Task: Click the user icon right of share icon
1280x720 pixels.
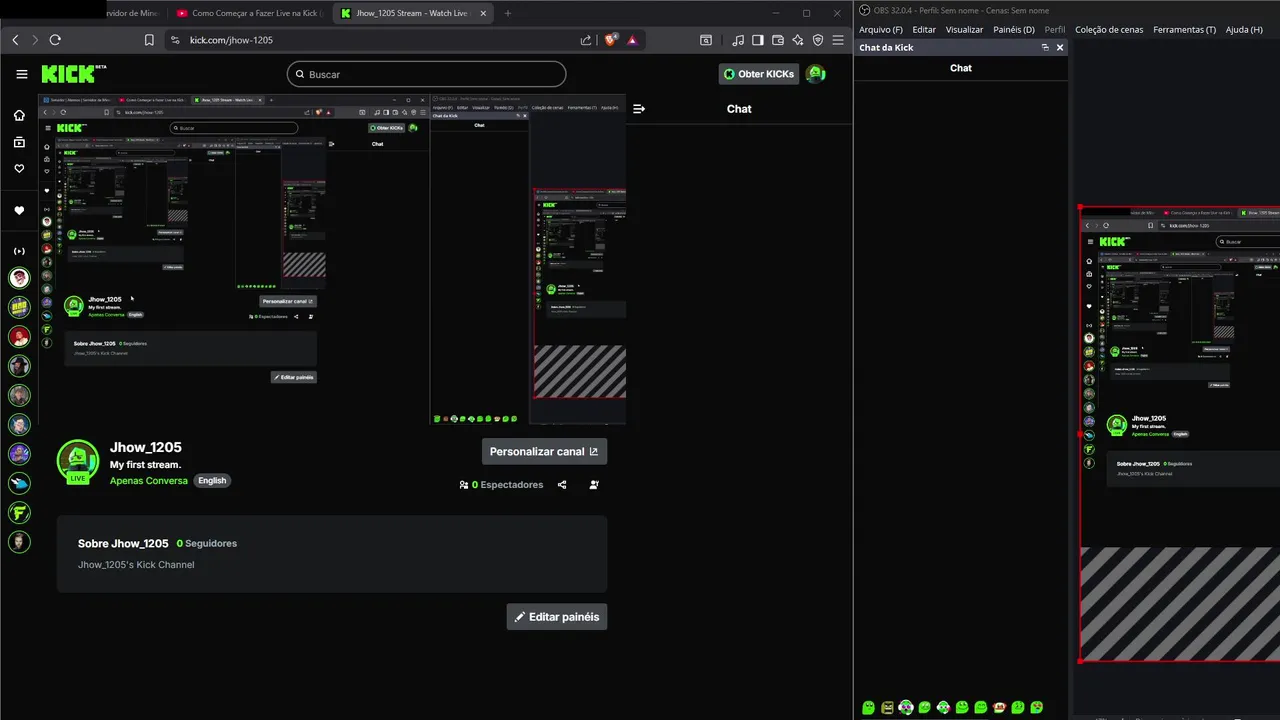Action: [594, 485]
